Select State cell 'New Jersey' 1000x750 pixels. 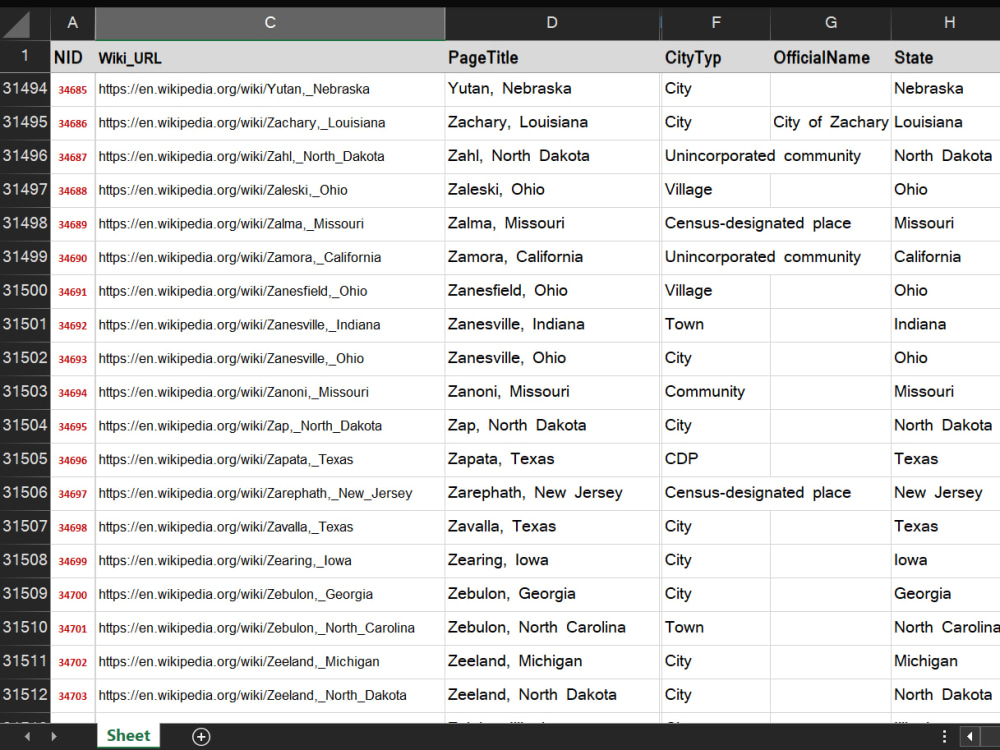pos(946,493)
